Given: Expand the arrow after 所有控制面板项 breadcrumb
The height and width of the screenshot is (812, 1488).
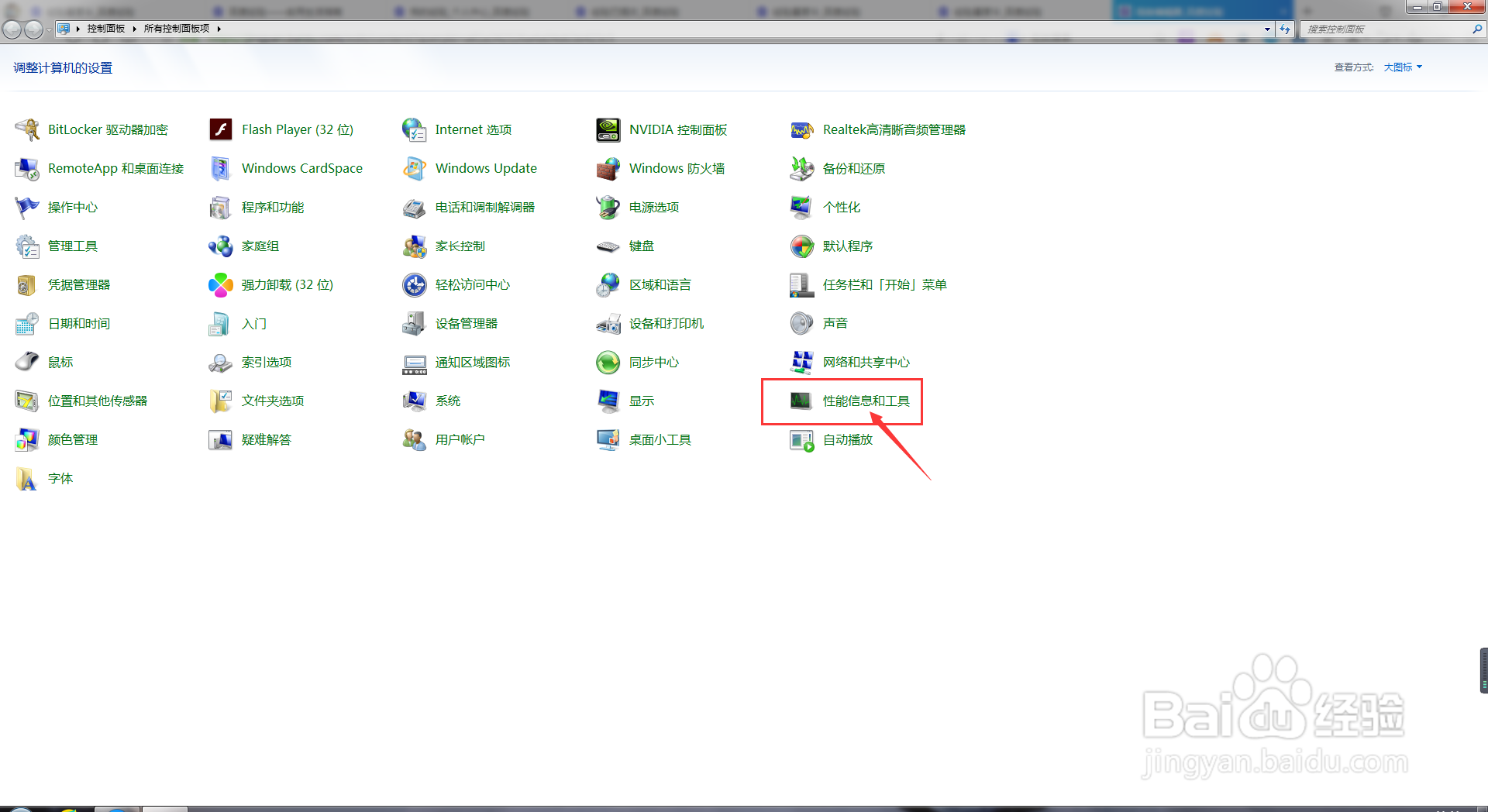Looking at the screenshot, I should (219, 29).
